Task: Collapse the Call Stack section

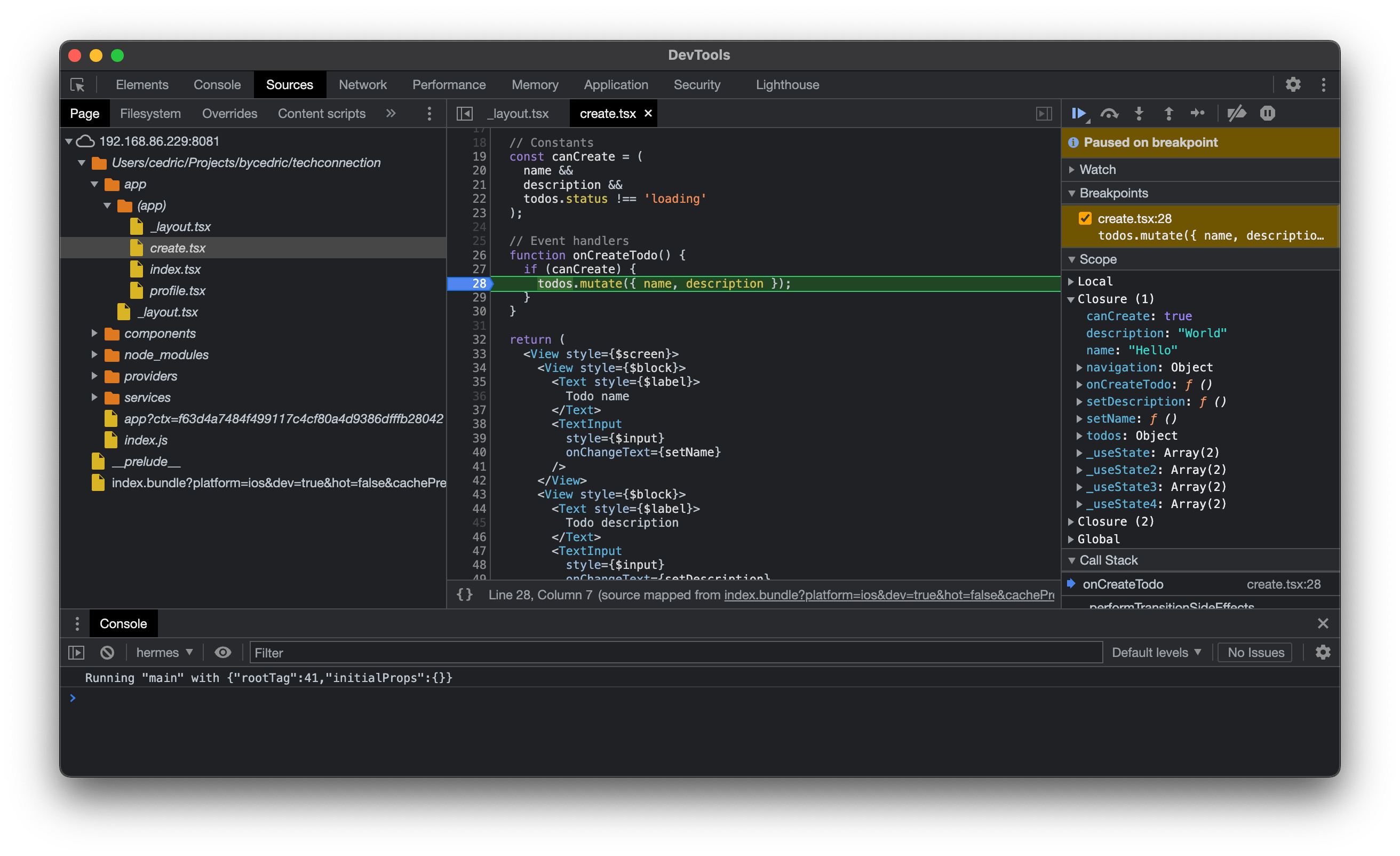Action: click(1071, 560)
